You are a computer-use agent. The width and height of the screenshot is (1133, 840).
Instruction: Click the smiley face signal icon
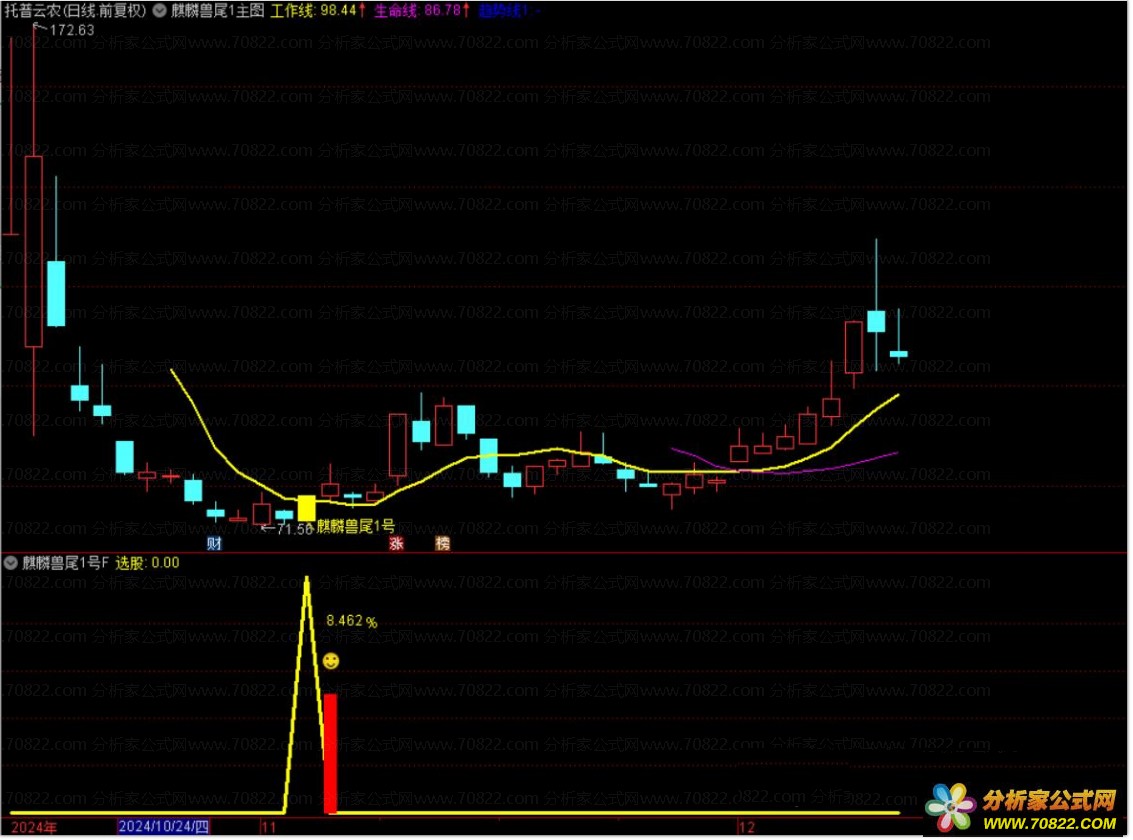click(331, 662)
